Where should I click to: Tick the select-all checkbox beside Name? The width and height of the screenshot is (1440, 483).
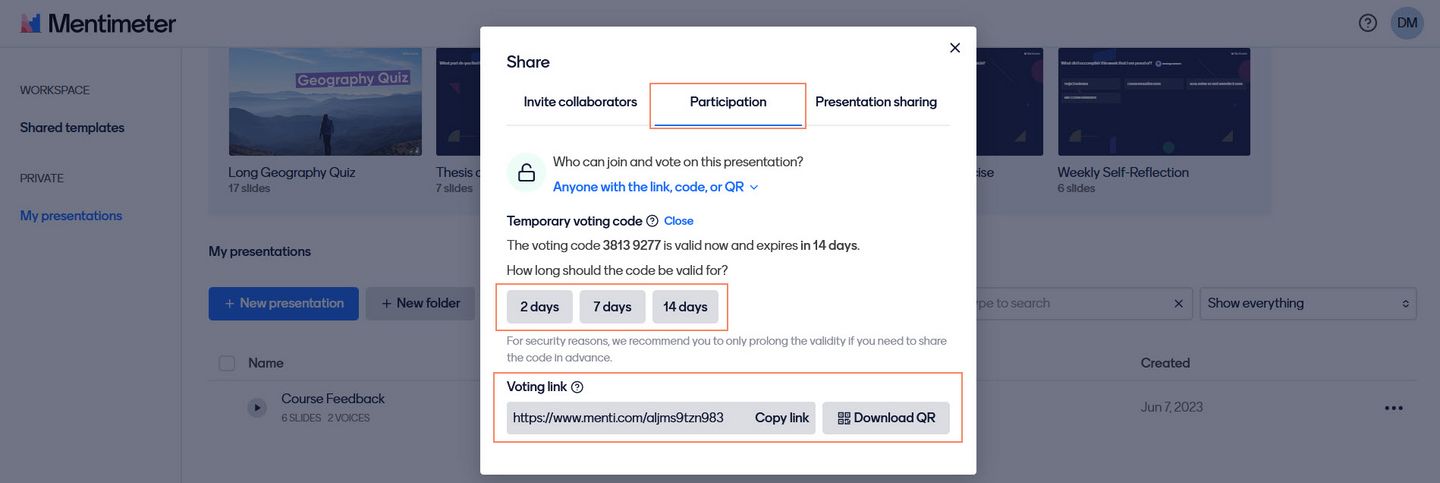tap(227, 363)
